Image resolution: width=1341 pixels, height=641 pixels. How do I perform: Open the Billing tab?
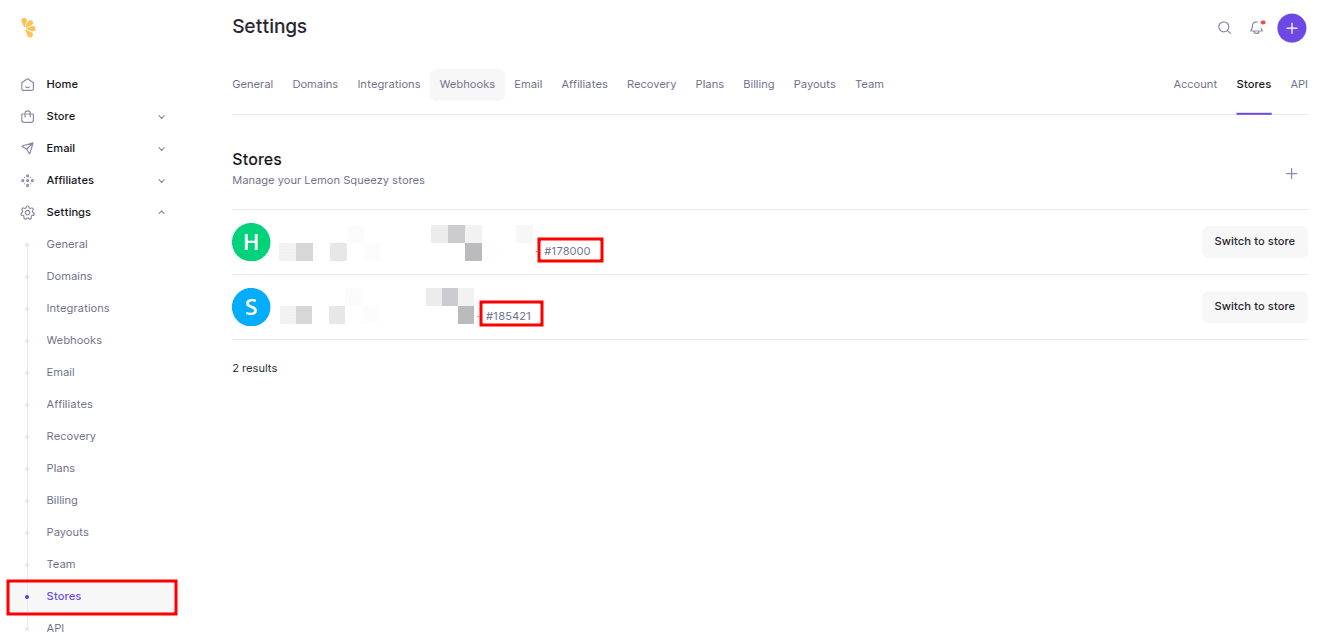(759, 85)
